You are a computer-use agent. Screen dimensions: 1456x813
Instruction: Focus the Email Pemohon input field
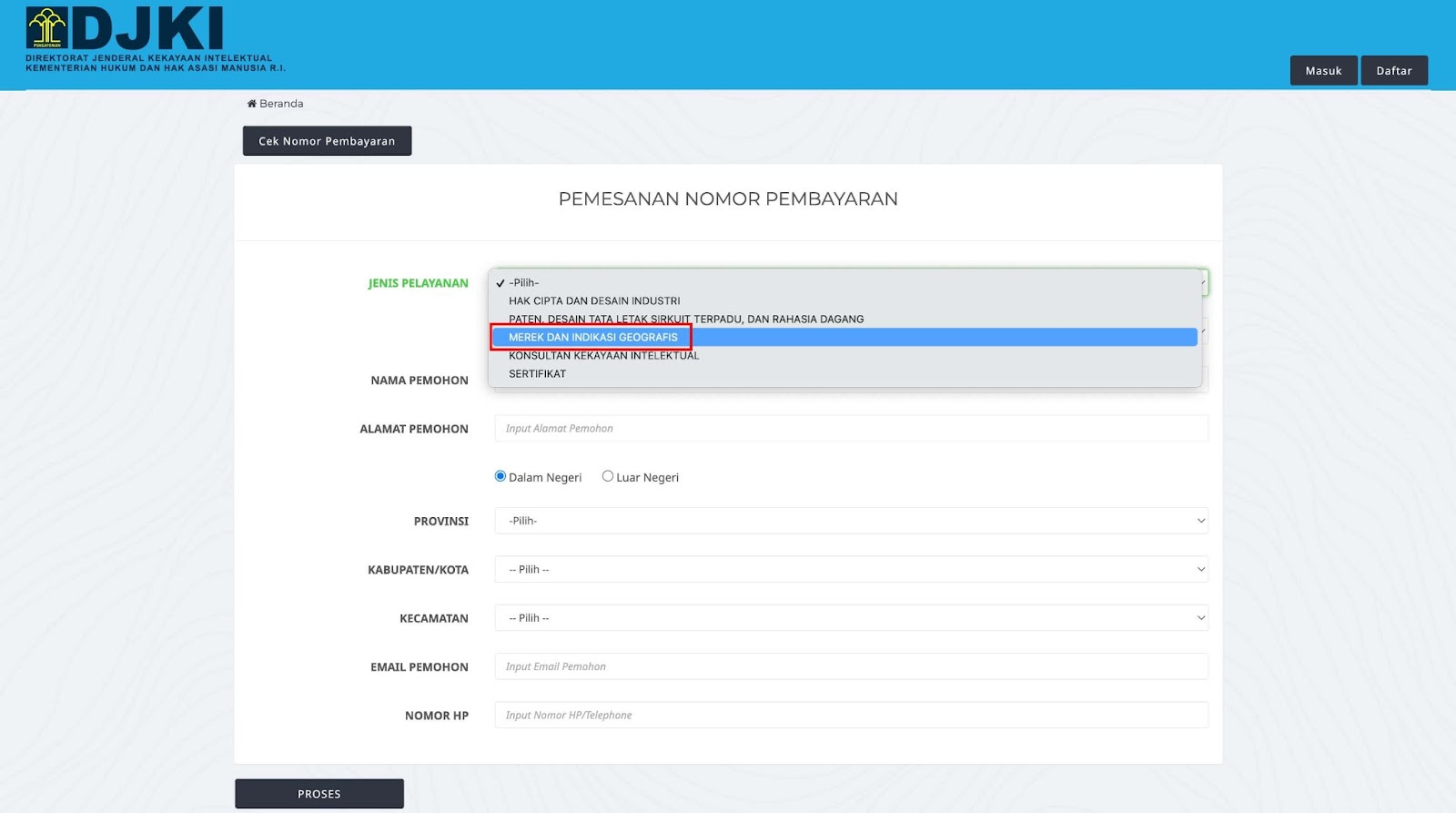(x=851, y=666)
